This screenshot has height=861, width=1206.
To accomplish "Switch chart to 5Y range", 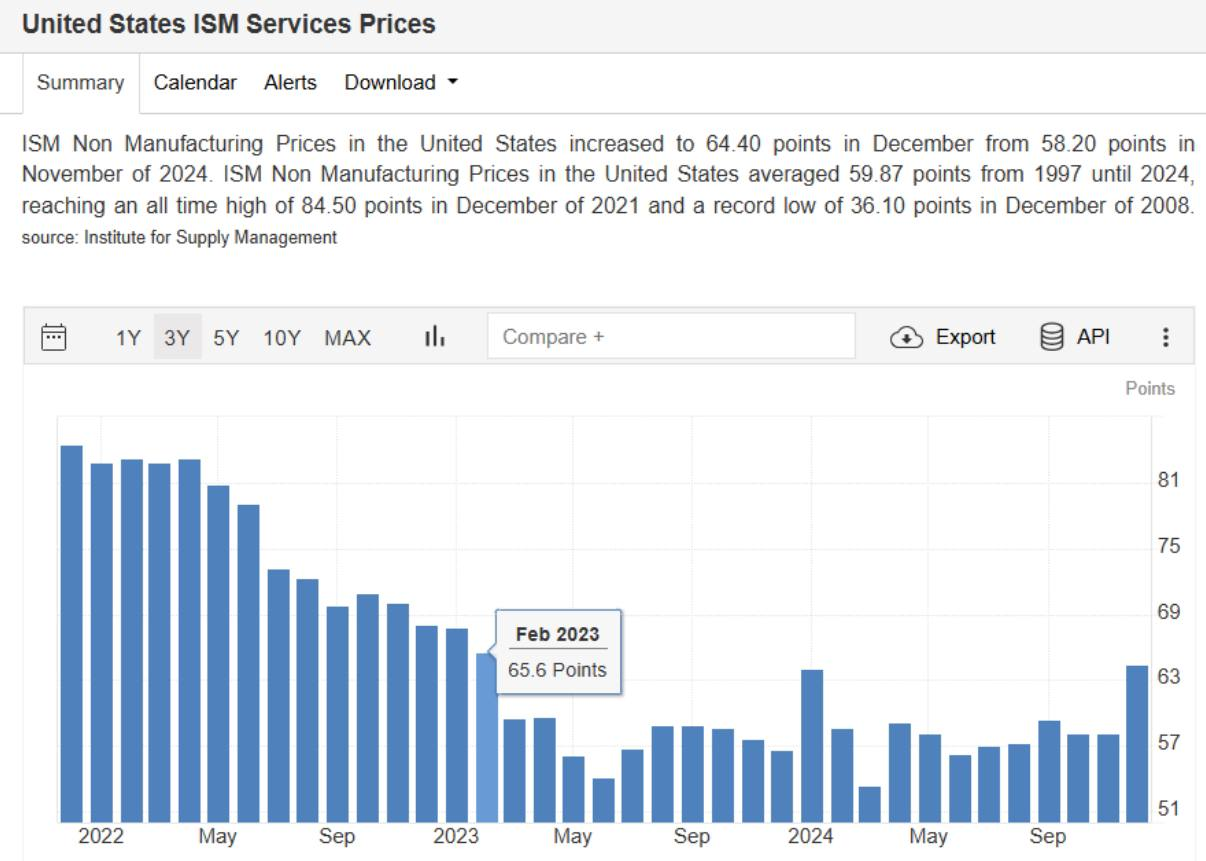I will 226,338.
